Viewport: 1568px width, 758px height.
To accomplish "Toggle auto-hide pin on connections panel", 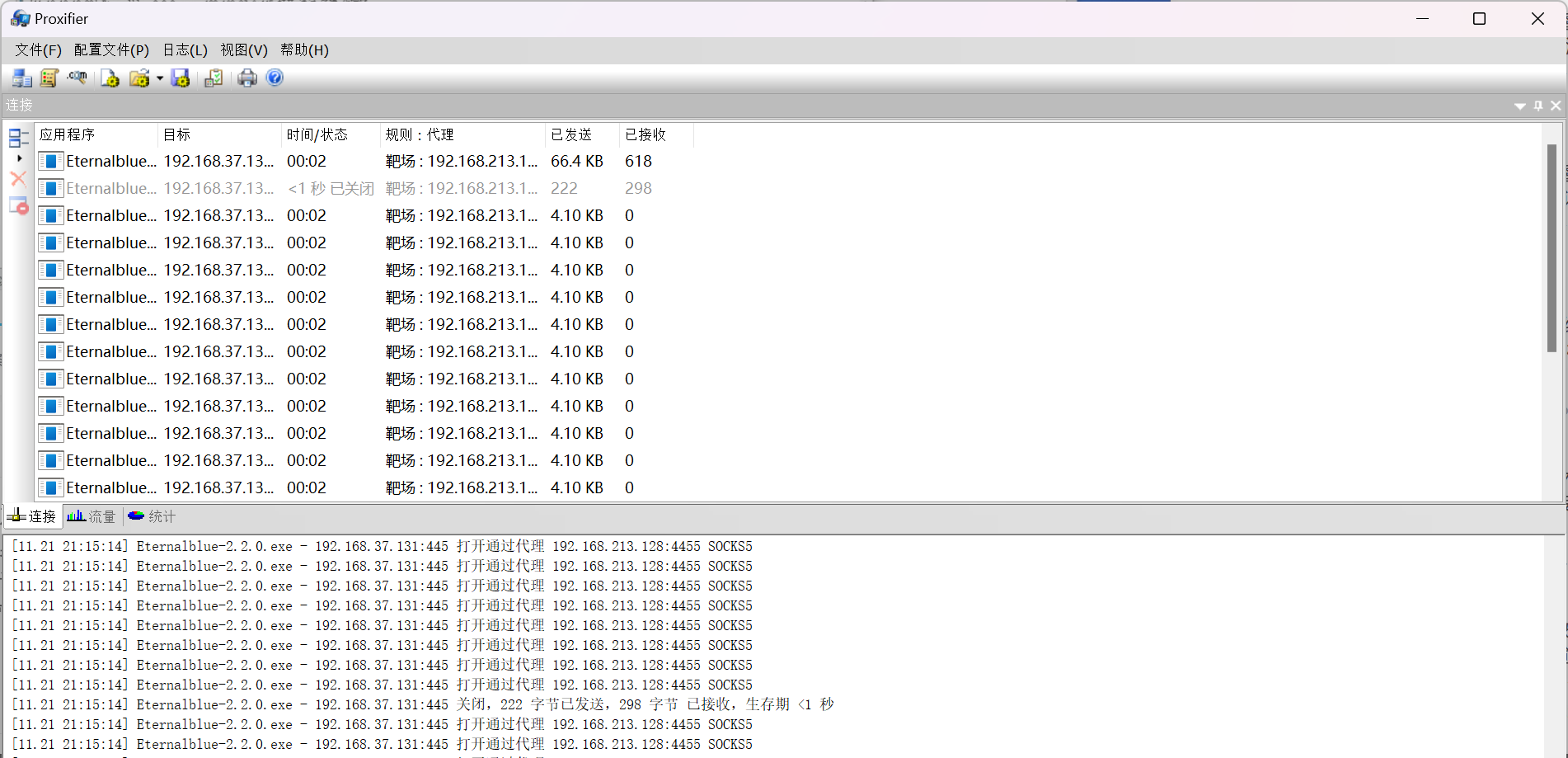I will (x=1537, y=106).
